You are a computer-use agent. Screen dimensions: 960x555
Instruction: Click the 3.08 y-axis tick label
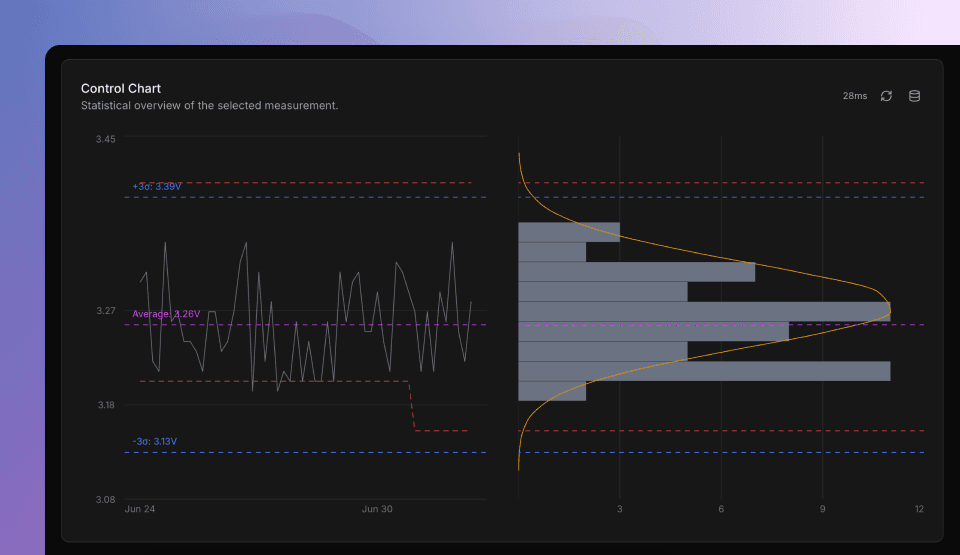click(105, 499)
